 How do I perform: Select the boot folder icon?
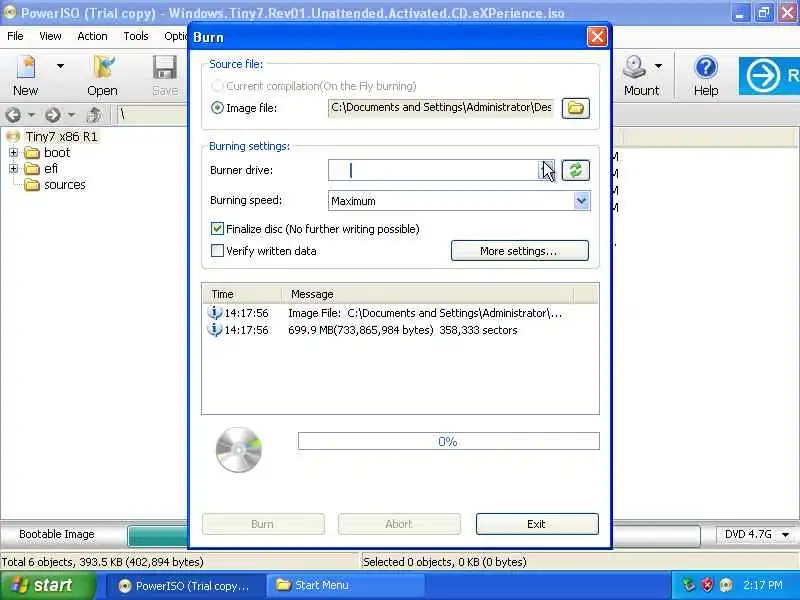[x=32, y=153]
